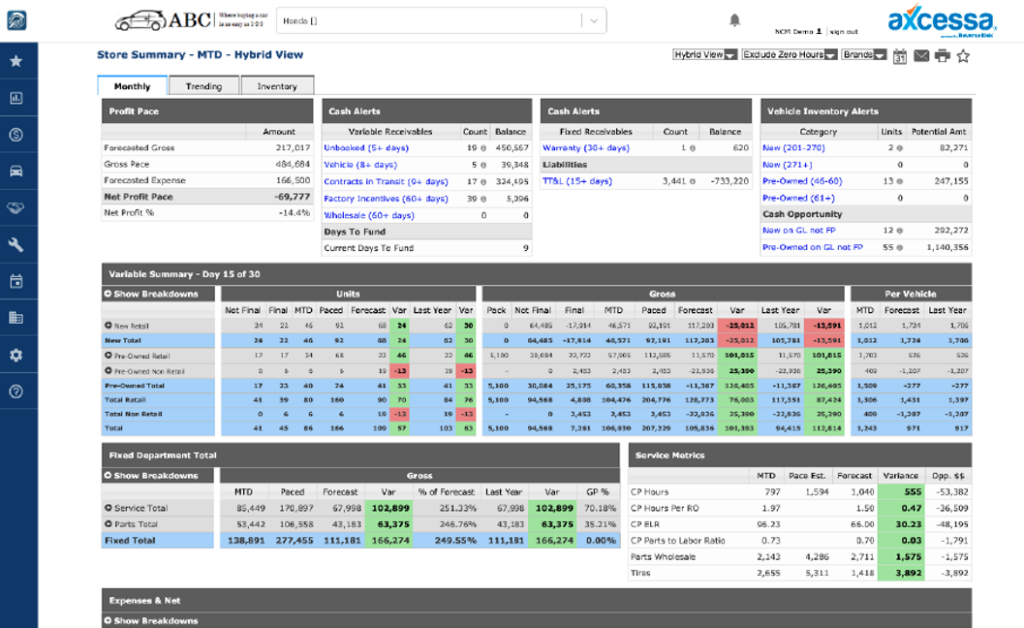Viewport: 1024px width, 628px height.
Task: Open the Pre-Owned on GL not FP link
Action: pyautogui.click(x=812, y=247)
